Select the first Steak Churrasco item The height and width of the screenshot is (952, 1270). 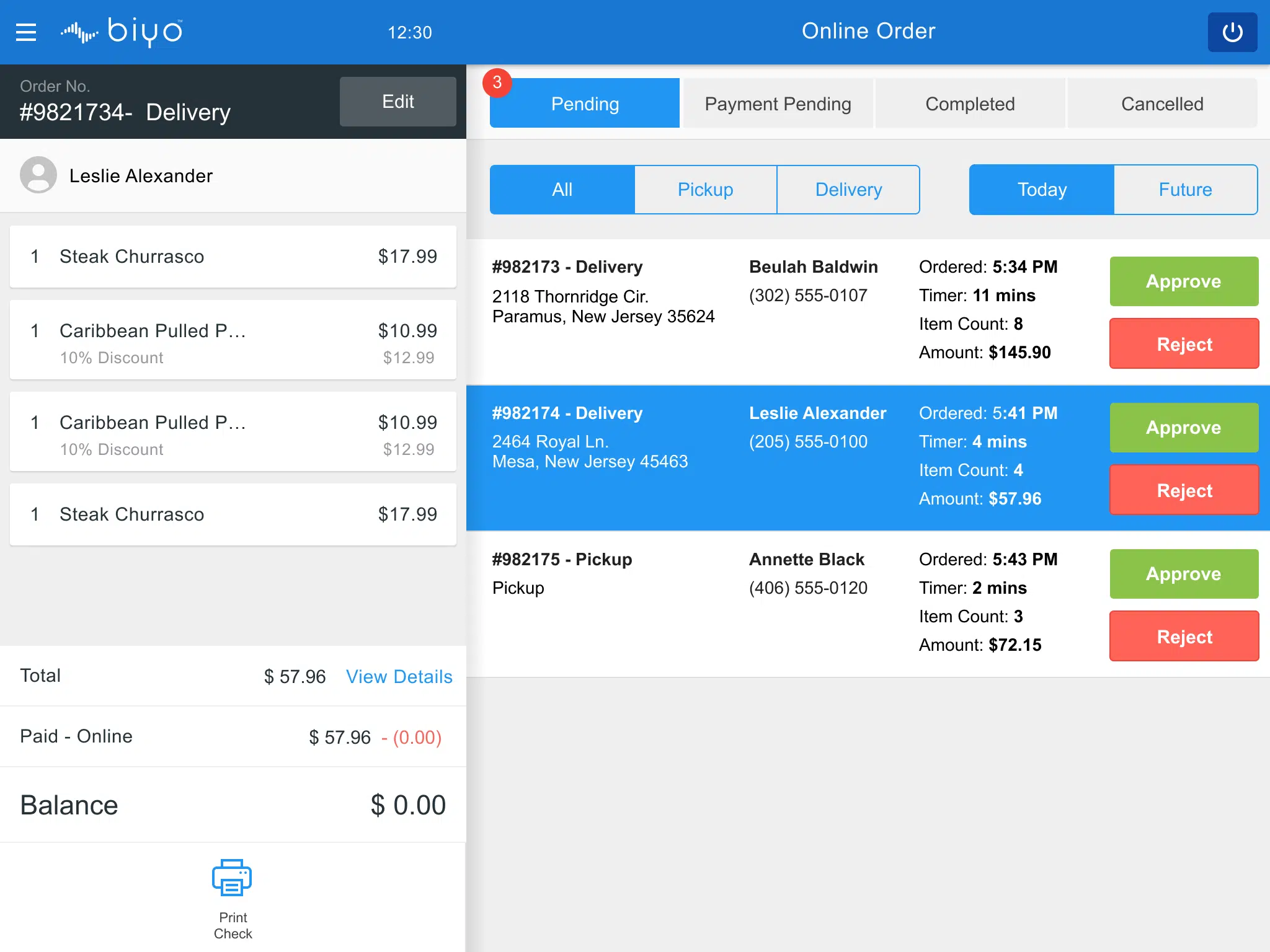click(x=233, y=257)
